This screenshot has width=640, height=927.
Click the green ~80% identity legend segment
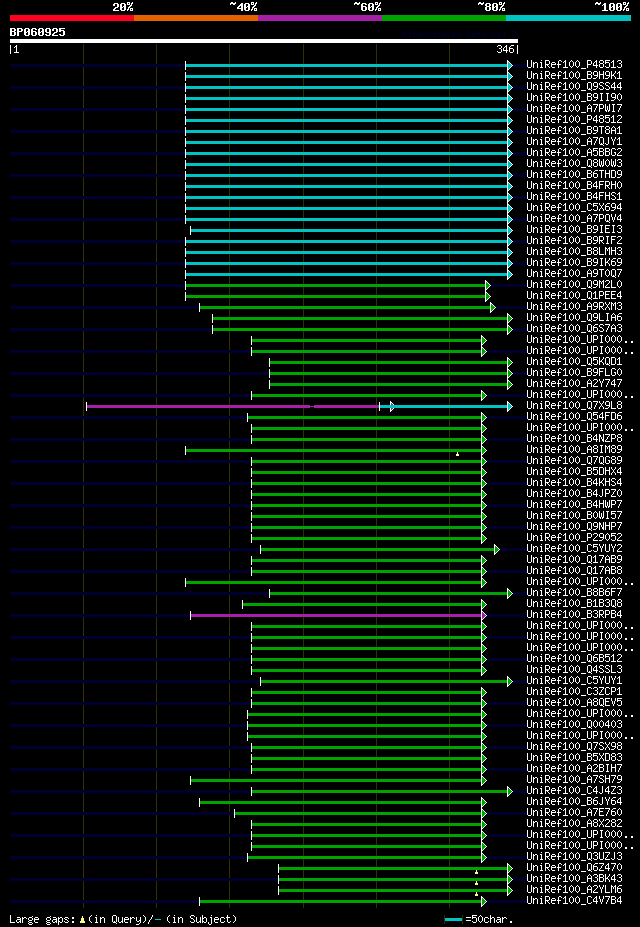pyautogui.click(x=444, y=18)
